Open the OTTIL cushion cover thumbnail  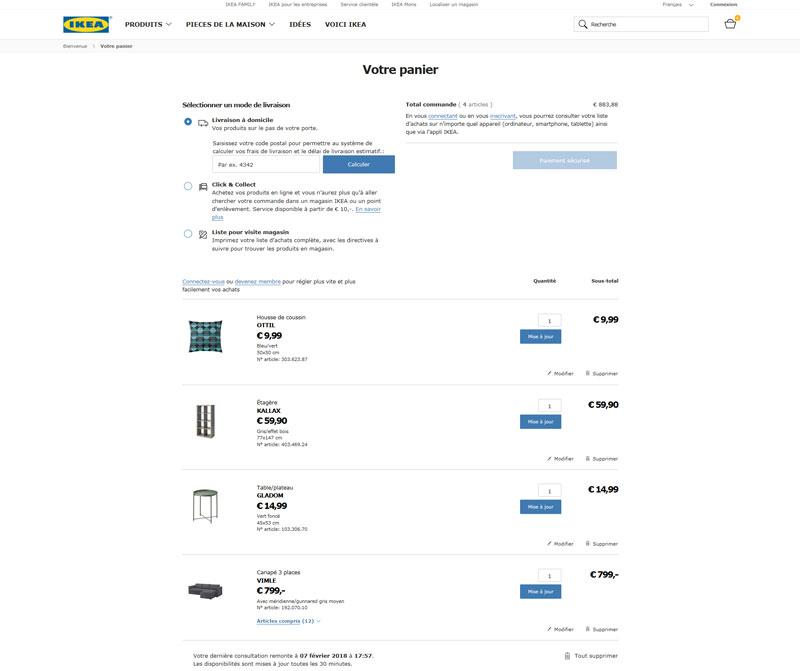pos(205,336)
